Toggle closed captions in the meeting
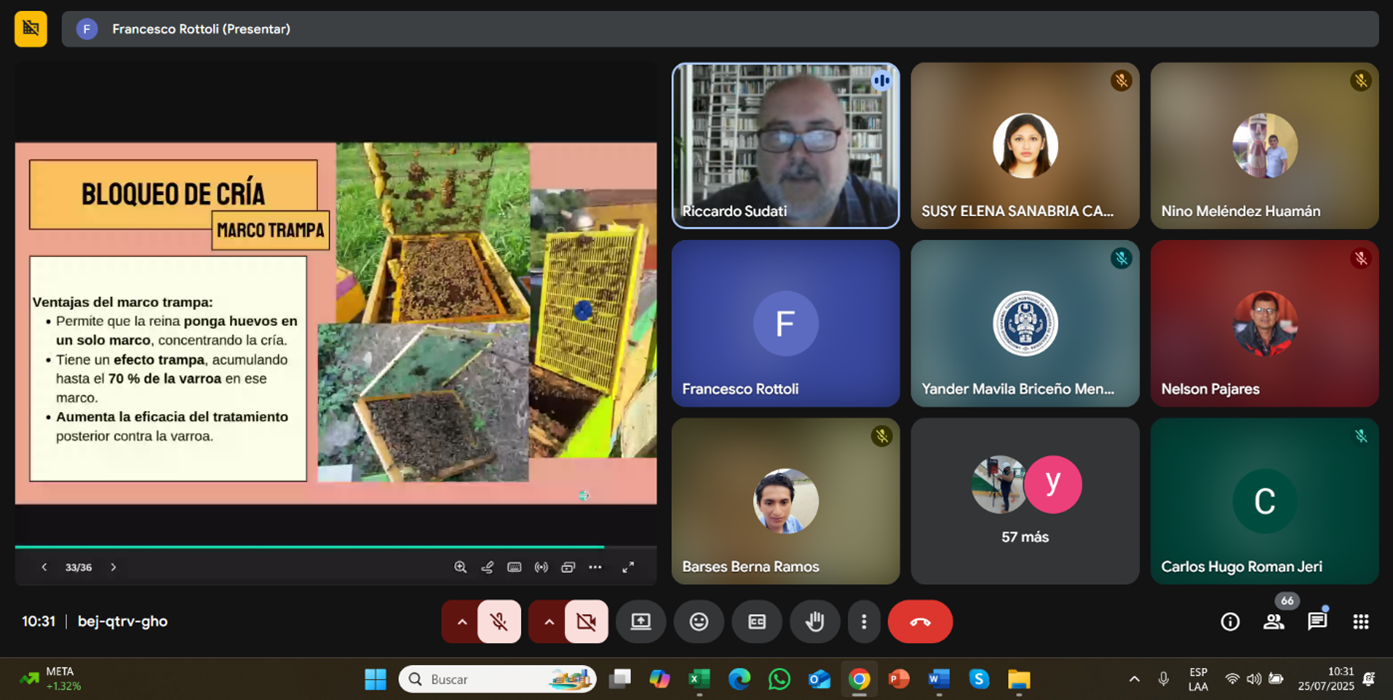 (x=757, y=622)
